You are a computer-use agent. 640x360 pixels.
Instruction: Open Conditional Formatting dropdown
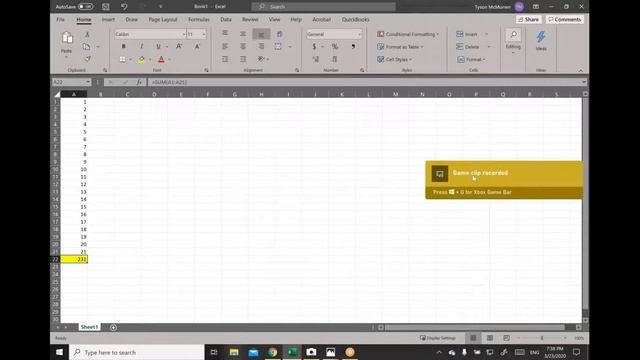pos(408,34)
